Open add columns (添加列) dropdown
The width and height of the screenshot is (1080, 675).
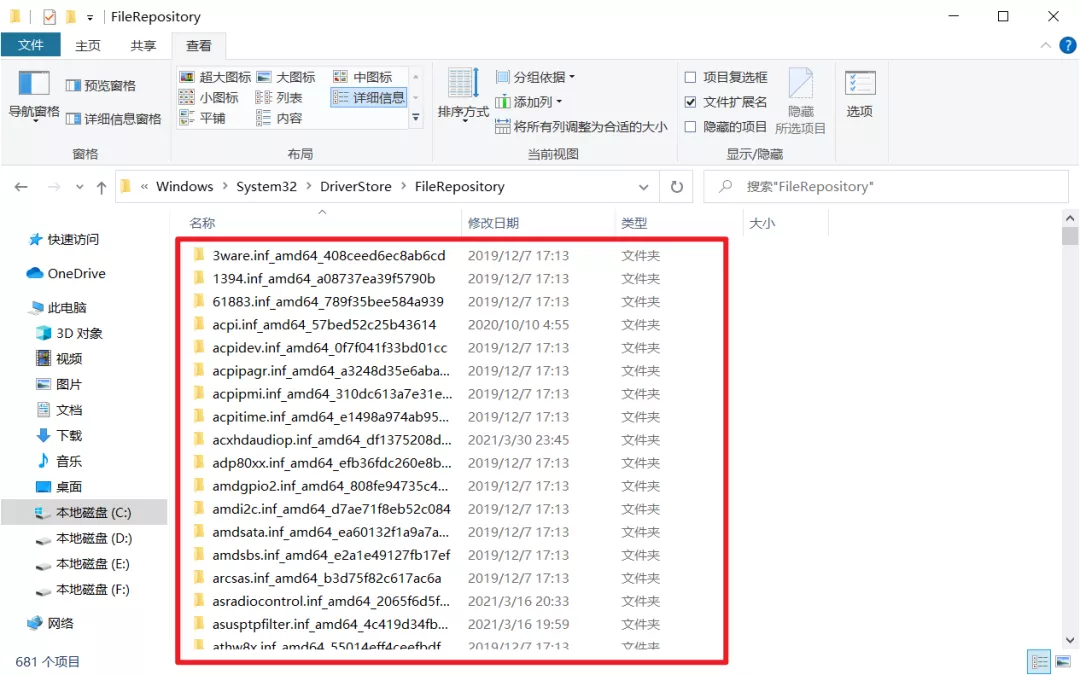click(529, 102)
